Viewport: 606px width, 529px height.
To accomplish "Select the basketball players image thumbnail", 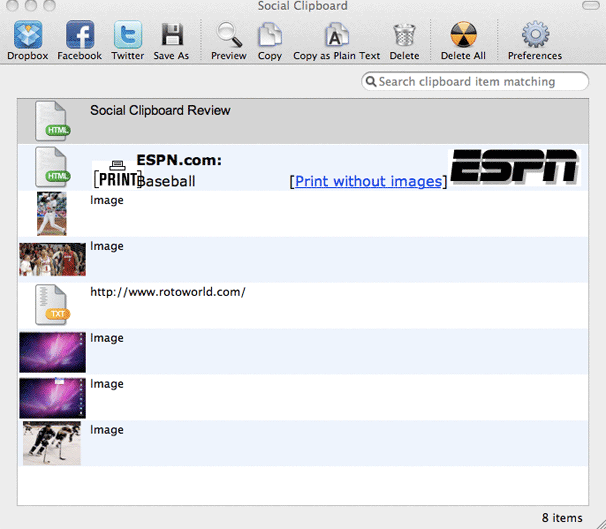I will pos(53,259).
